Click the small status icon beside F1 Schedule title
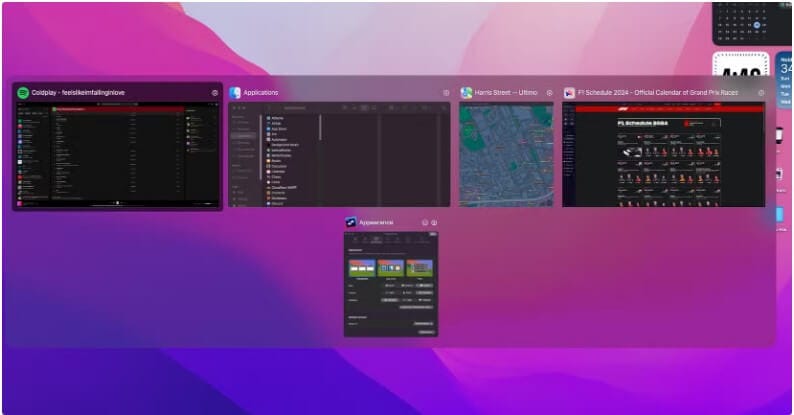794x415 pixels. coord(761,93)
